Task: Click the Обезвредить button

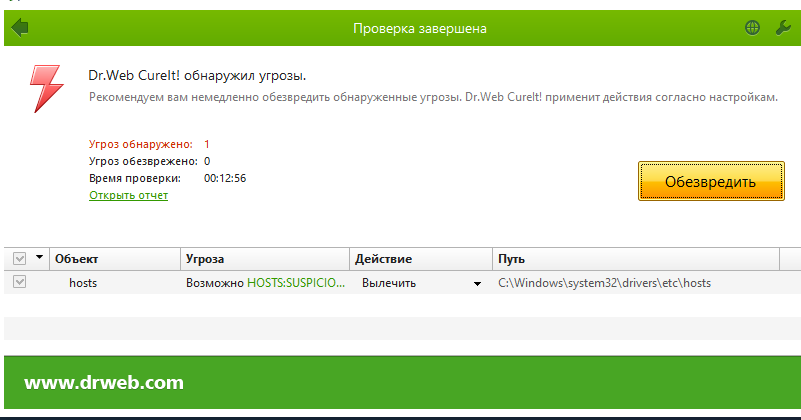Action: [x=711, y=181]
